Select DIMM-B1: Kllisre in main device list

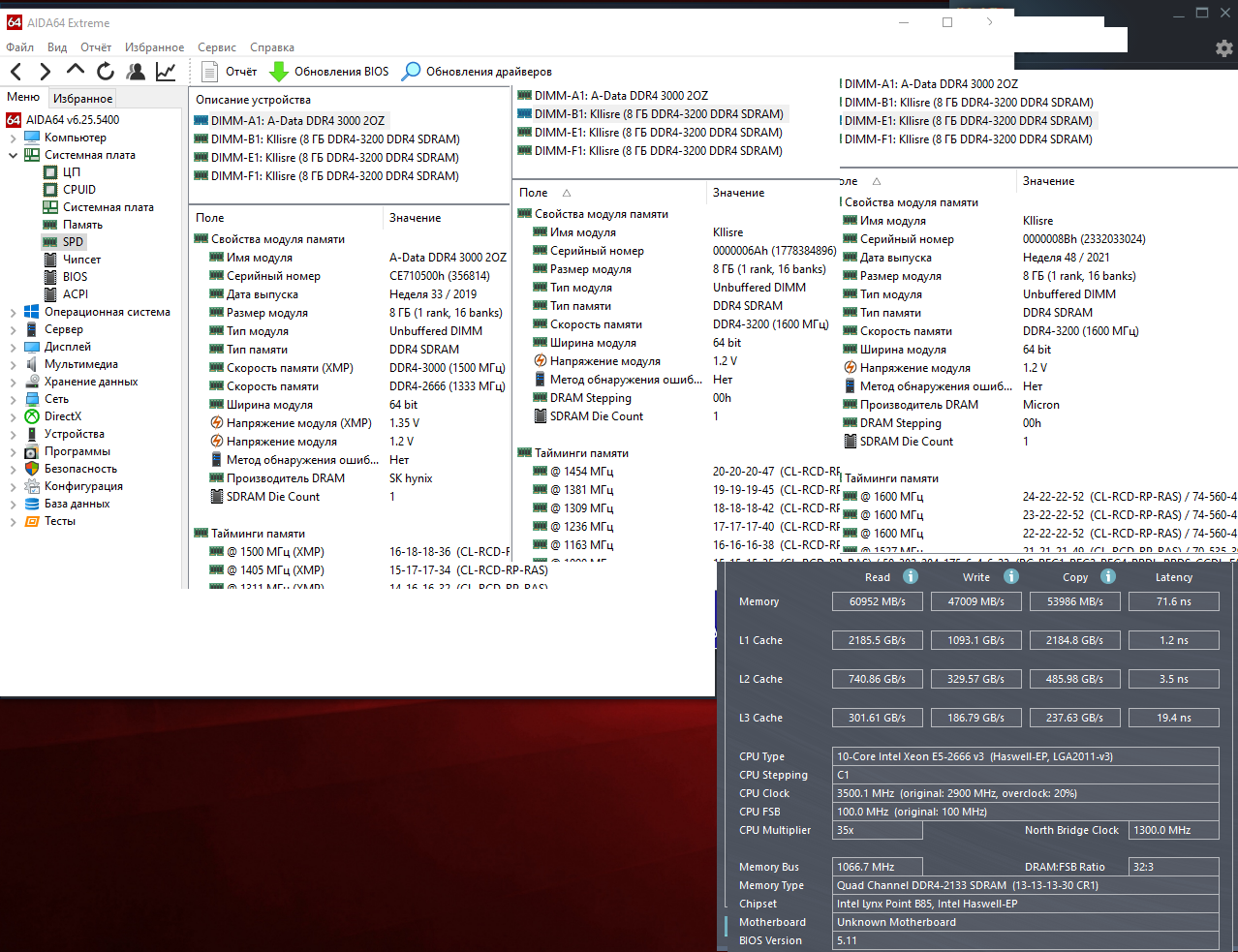(x=326, y=139)
